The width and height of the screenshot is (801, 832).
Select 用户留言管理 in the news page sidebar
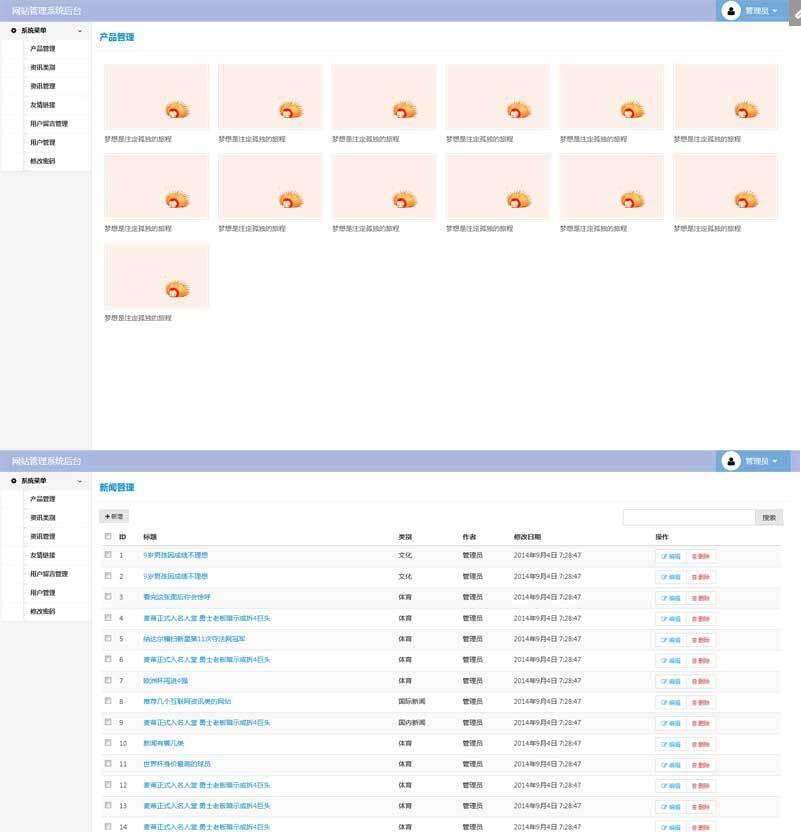(x=49, y=574)
